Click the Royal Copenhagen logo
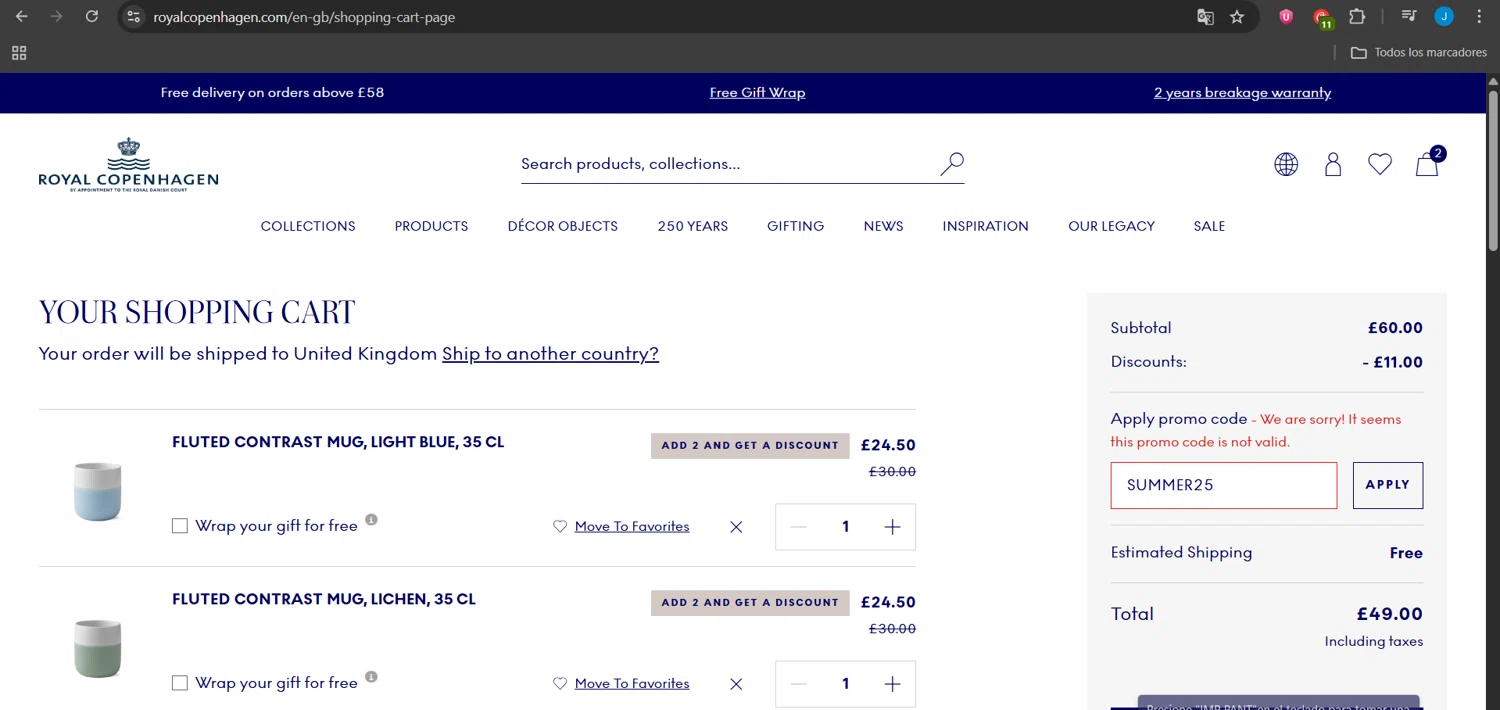Image resolution: width=1500 pixels, height=710 pixels. pyautogui.click(x=128, y=164)
